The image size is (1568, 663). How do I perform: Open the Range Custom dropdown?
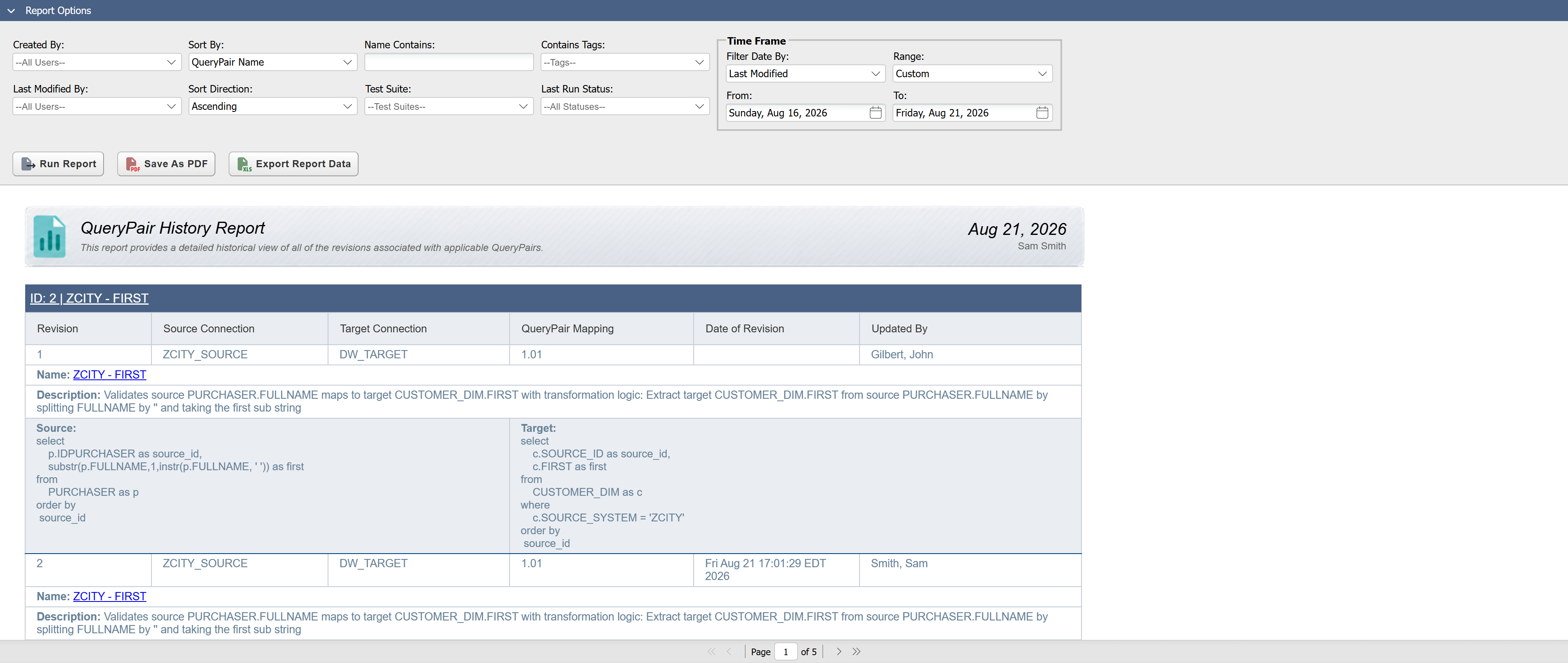click(x=972, y=73)
